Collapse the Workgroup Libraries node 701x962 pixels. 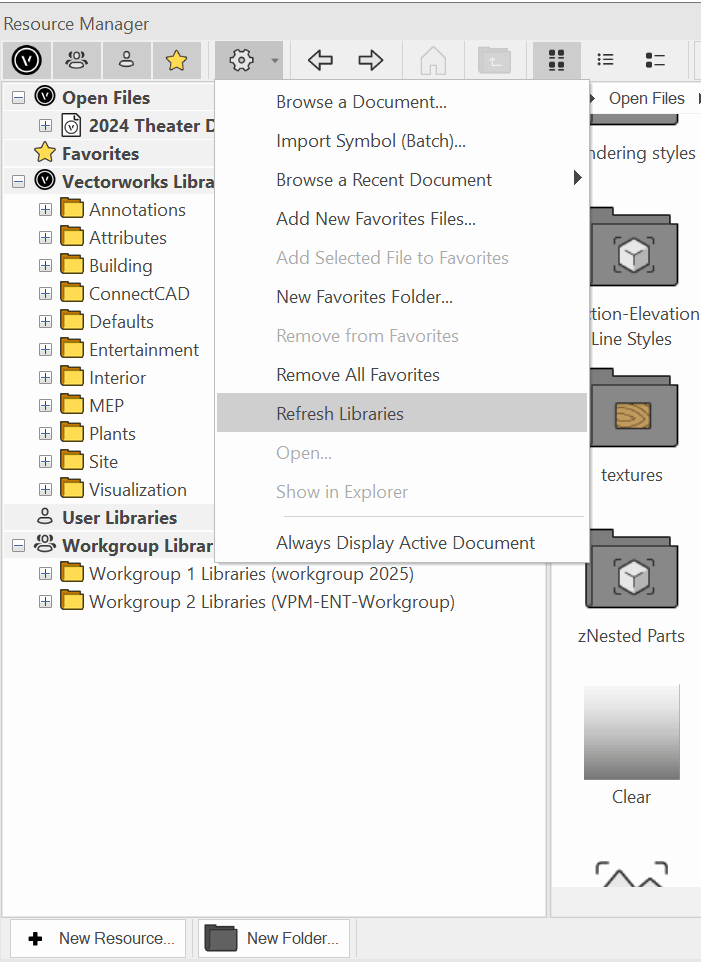[19, 545]
